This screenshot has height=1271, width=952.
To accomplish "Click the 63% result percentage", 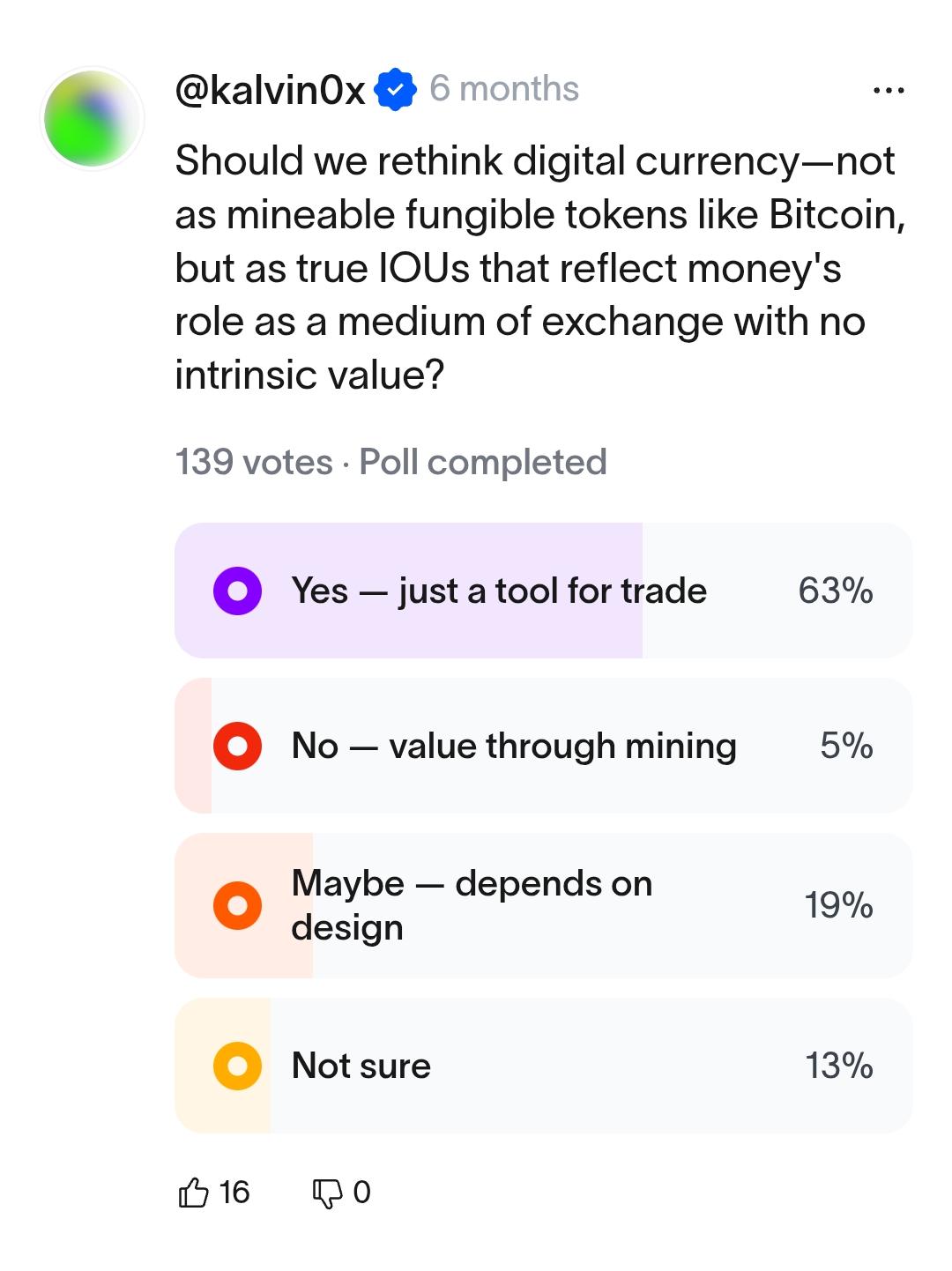I will [x=836, y=591].
